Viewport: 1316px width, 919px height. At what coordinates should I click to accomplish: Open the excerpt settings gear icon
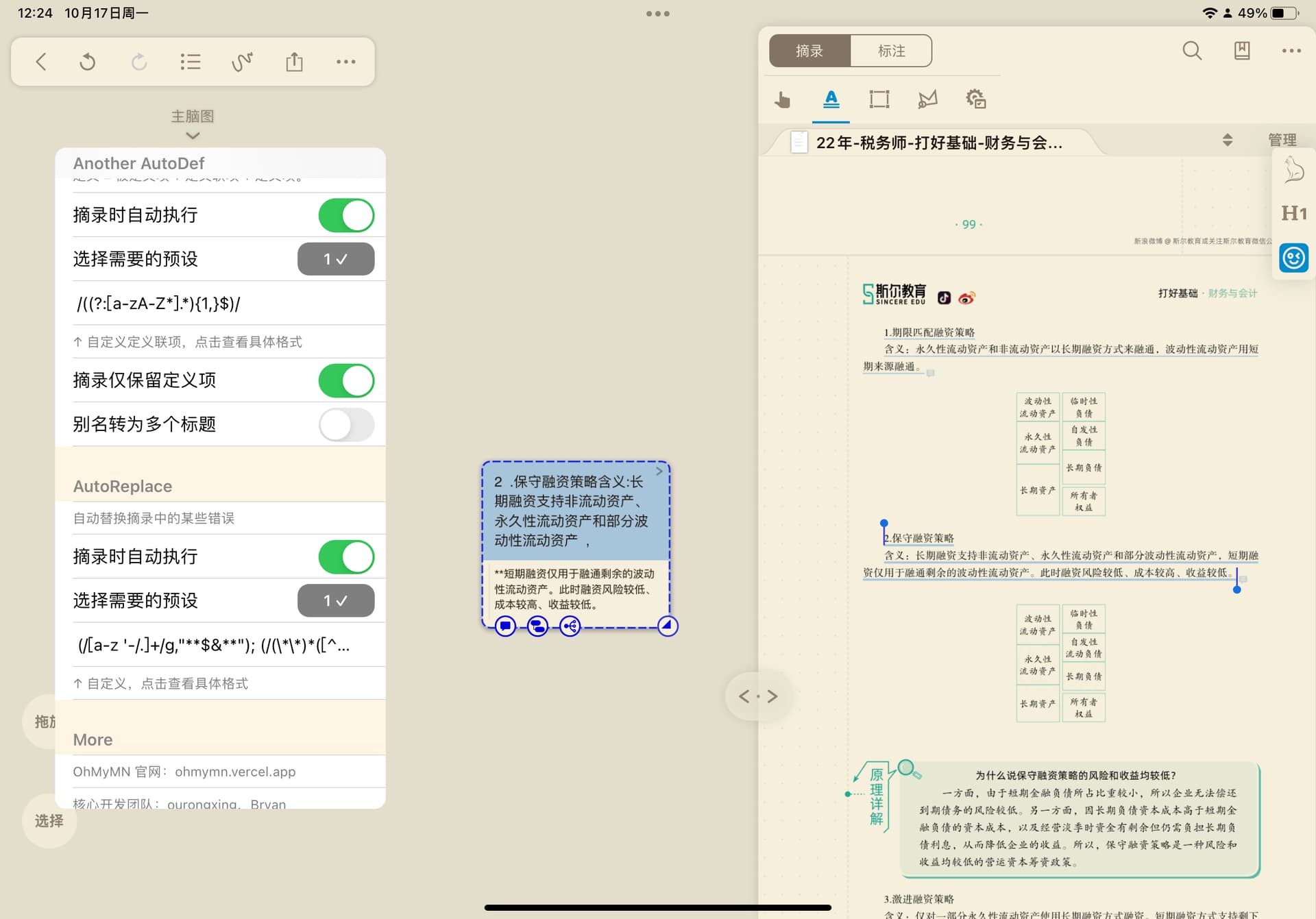coord(976,100)
